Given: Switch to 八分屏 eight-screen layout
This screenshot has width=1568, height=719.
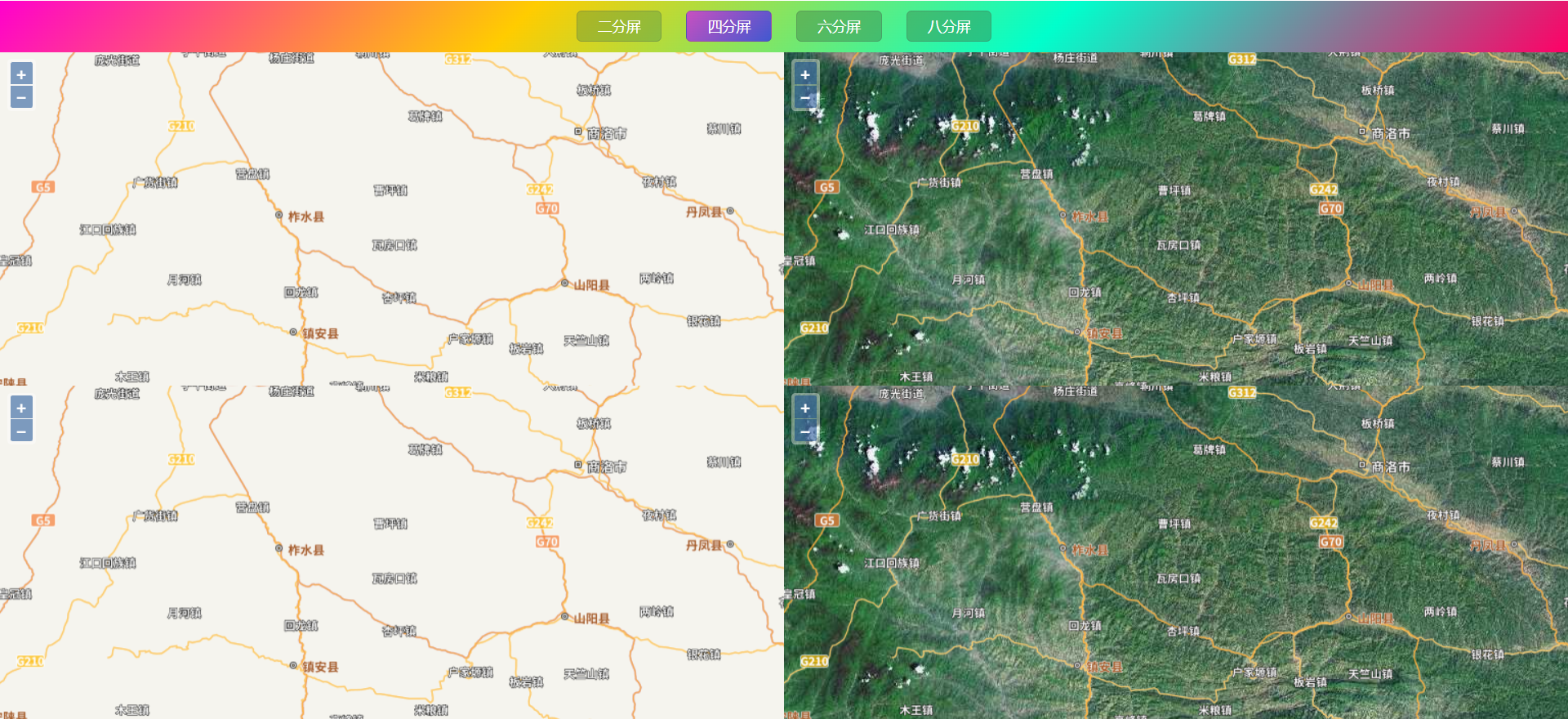Looking at the screenshot, I should point(949,26).
